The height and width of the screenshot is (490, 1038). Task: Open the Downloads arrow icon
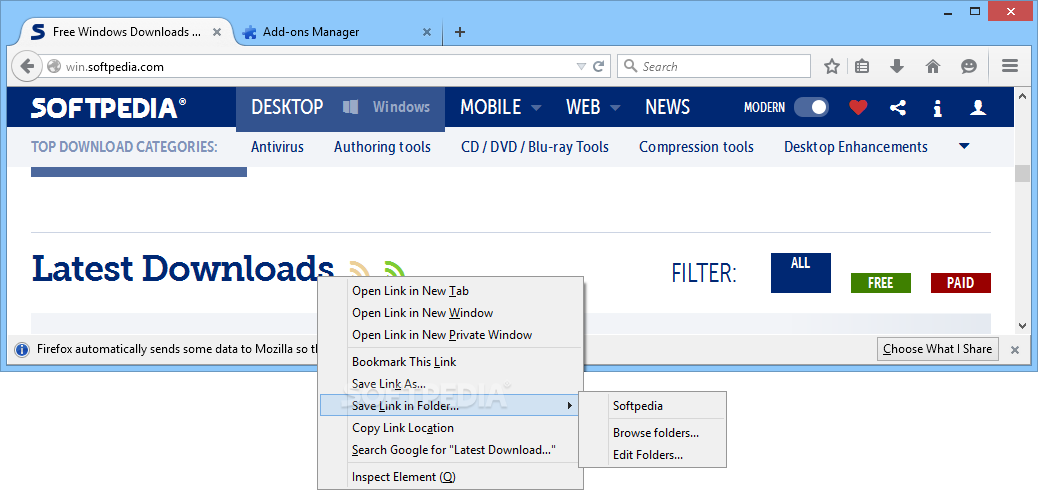click(897, 66)
